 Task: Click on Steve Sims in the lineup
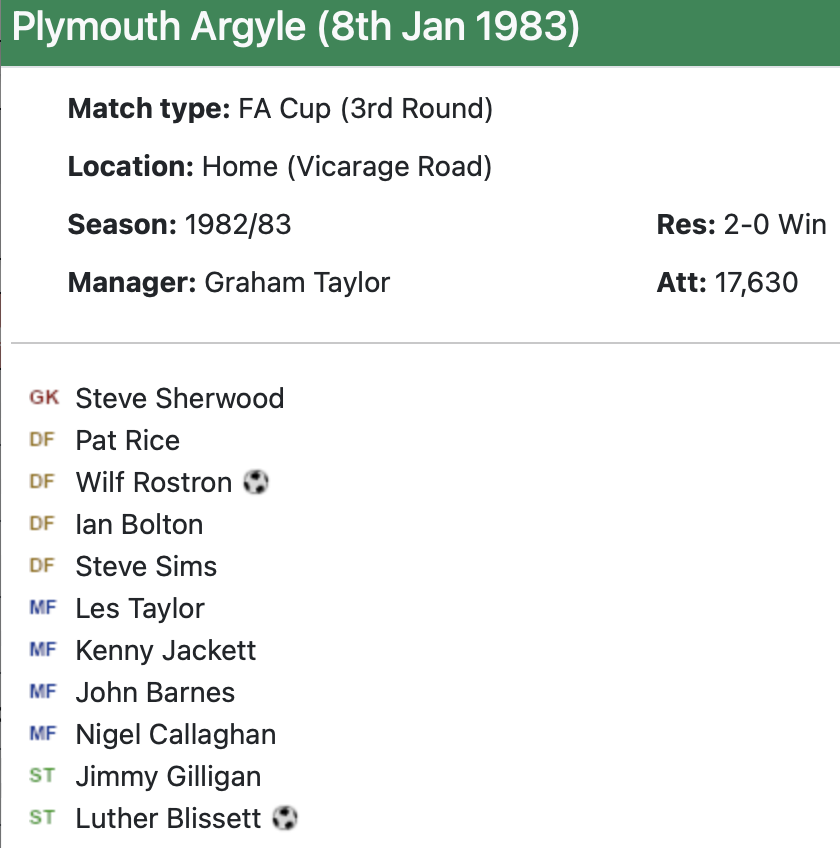pos(146,567)
